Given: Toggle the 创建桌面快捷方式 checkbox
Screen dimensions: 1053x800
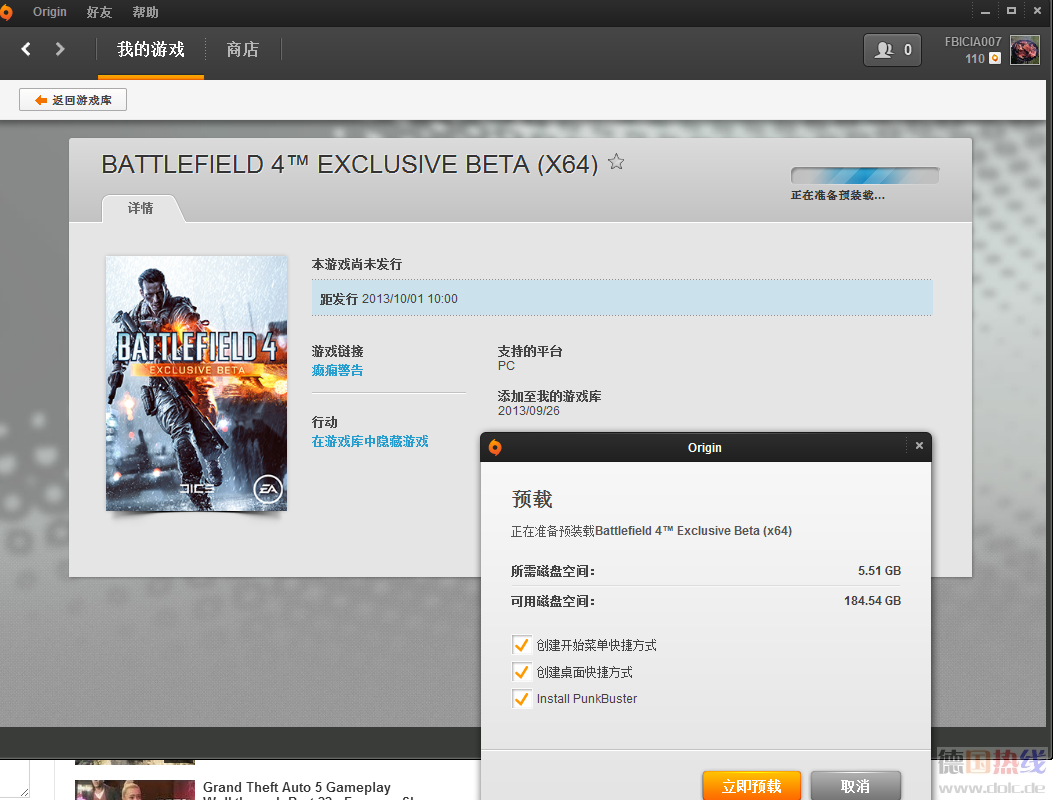Looking at the screenshot, I should [521, 672].
